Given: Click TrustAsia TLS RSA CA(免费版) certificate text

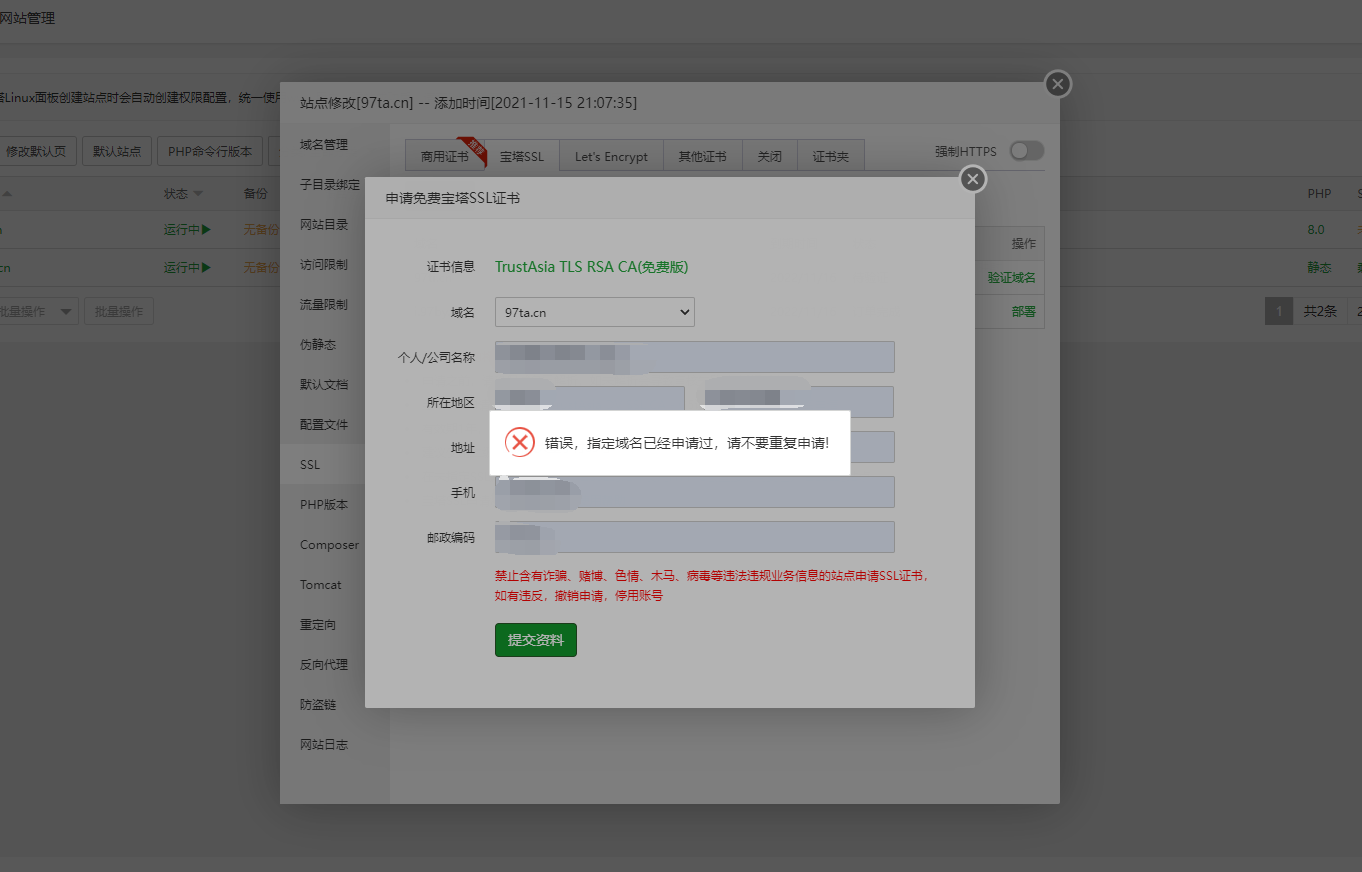Looking at the screenshot, I should (x=591, y=267).
